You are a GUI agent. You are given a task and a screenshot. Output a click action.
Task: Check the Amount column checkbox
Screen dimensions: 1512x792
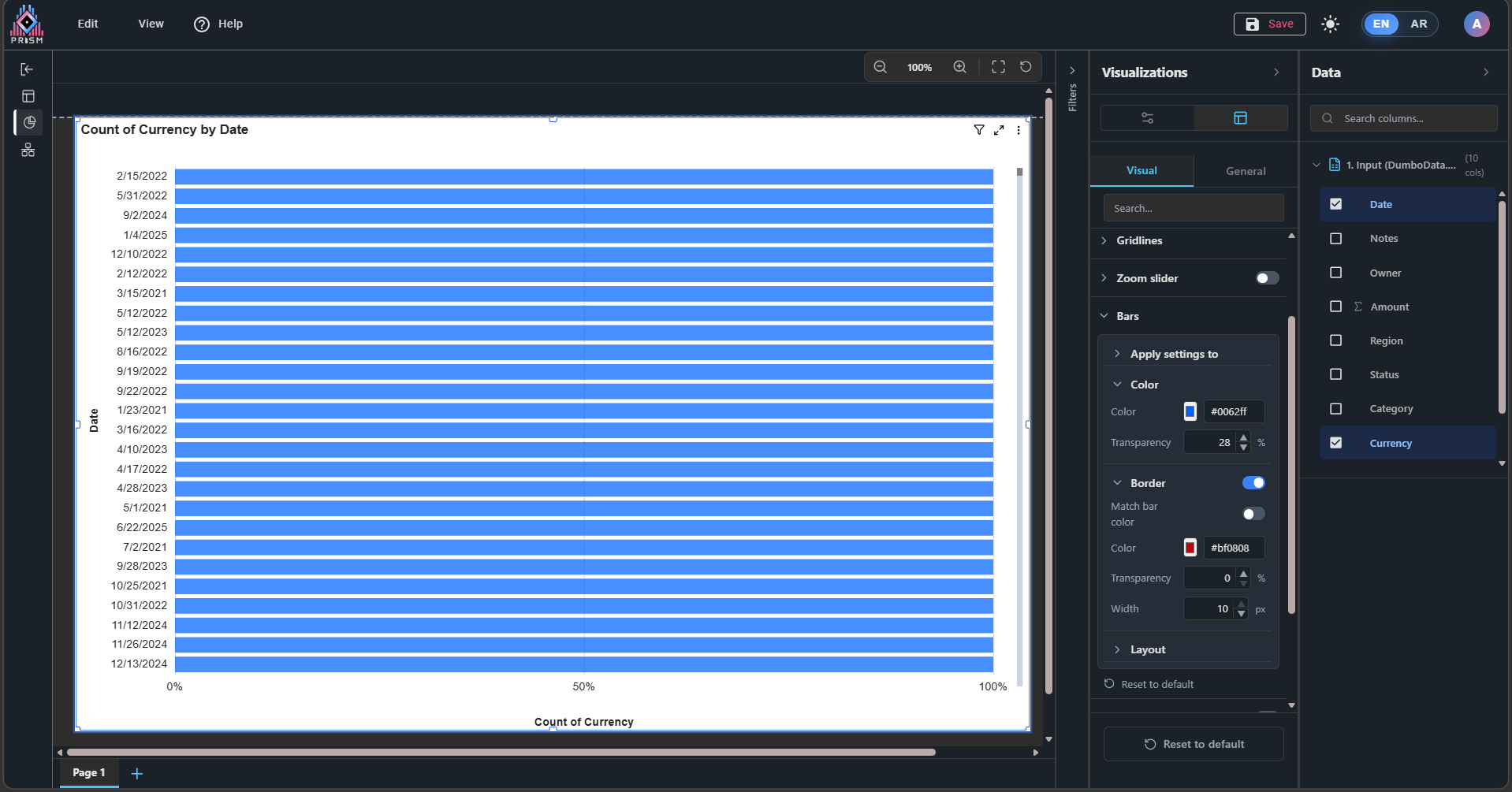point(1335,307)
